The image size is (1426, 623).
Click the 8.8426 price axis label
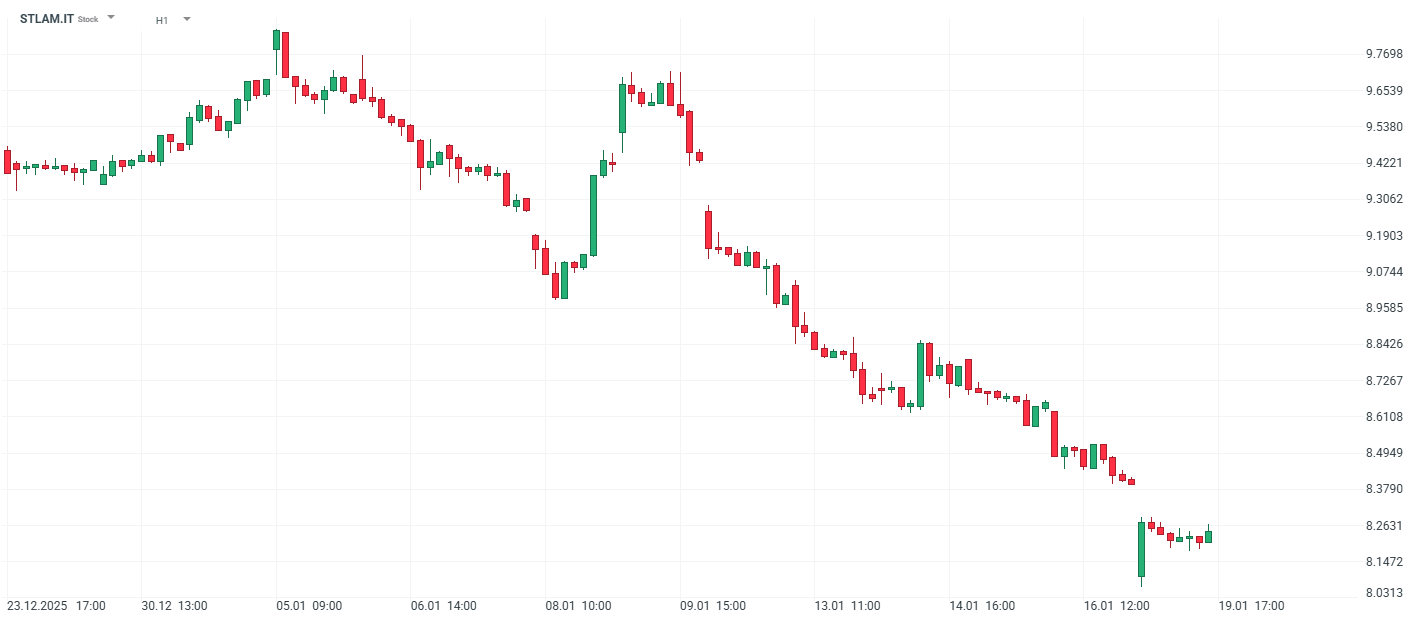1384,344
